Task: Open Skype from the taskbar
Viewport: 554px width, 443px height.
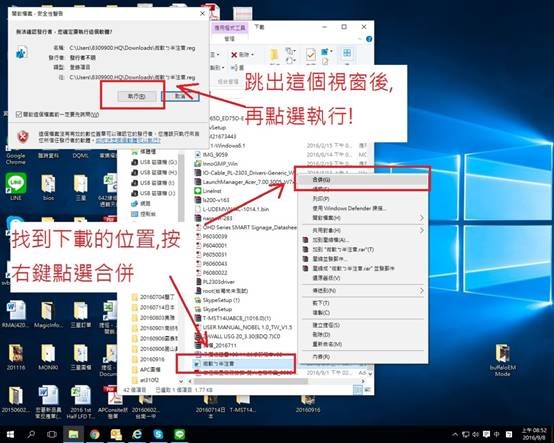Action: pos(158,434)
